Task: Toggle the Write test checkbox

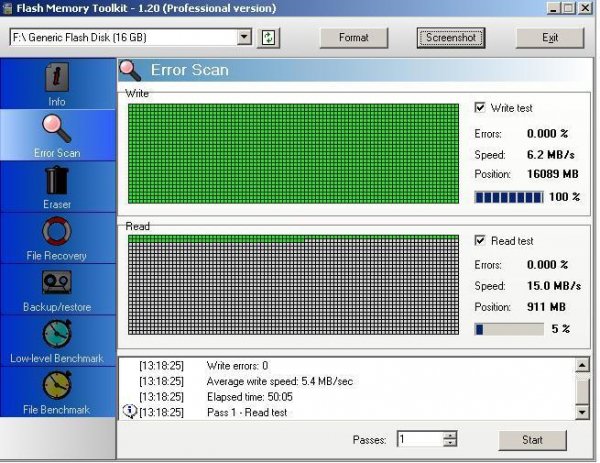Action: point(479,108)
